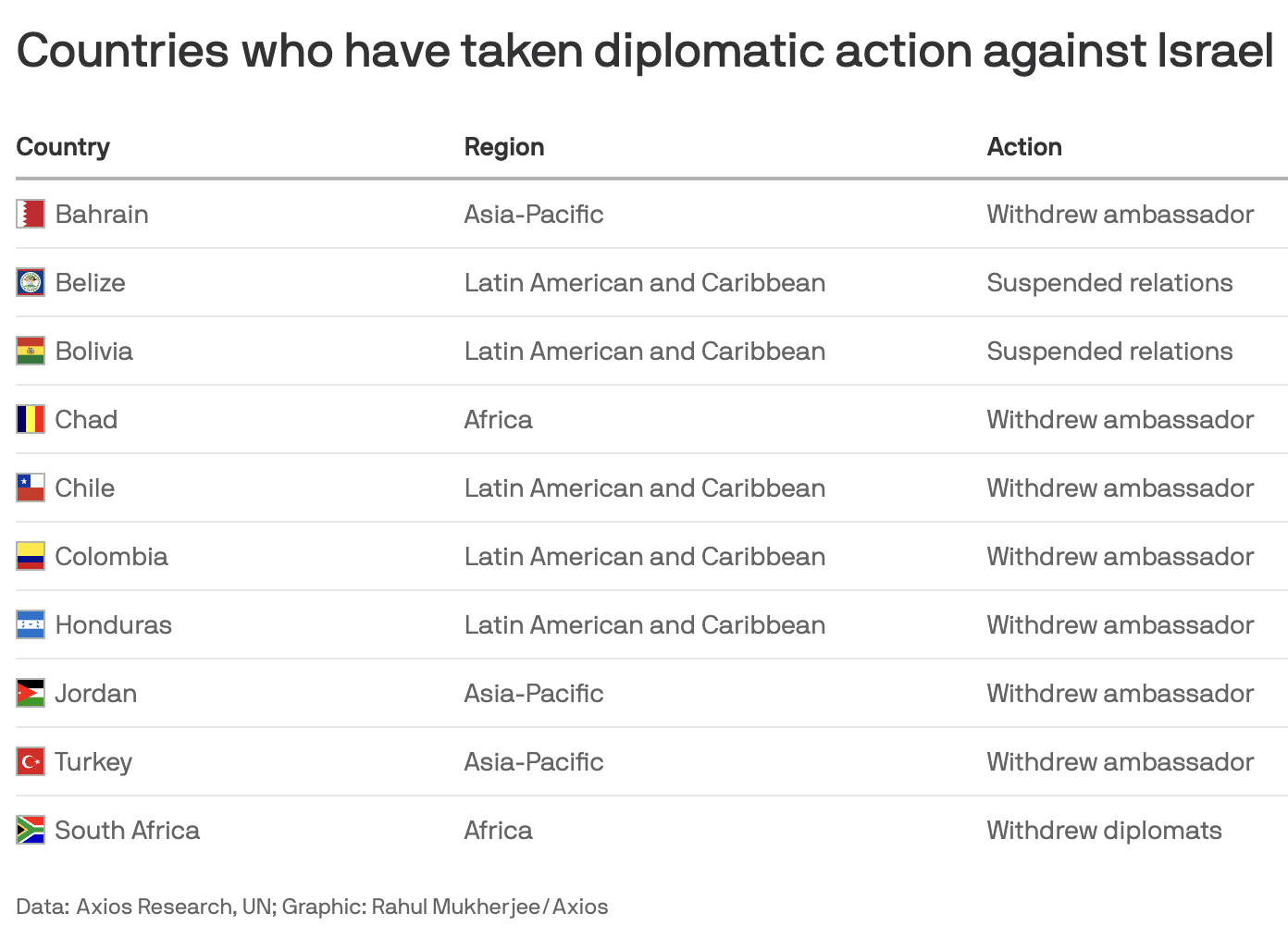Screen dimensions: 1288x938
Task: Click the Jordan flag icon
Action: 31,693
